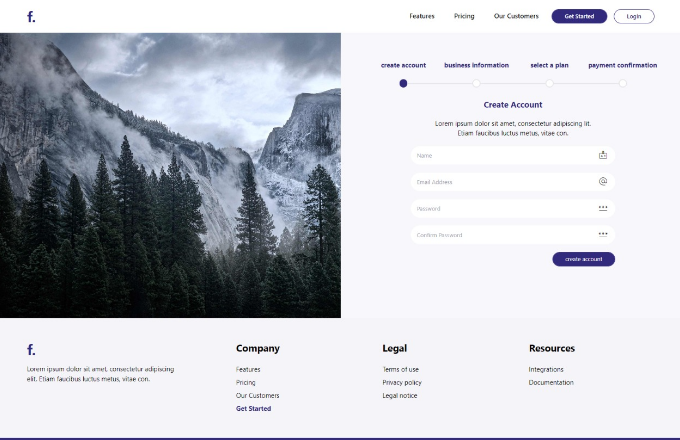Click the f. logo in the header

pyautogui.click(x=31, y=17)
